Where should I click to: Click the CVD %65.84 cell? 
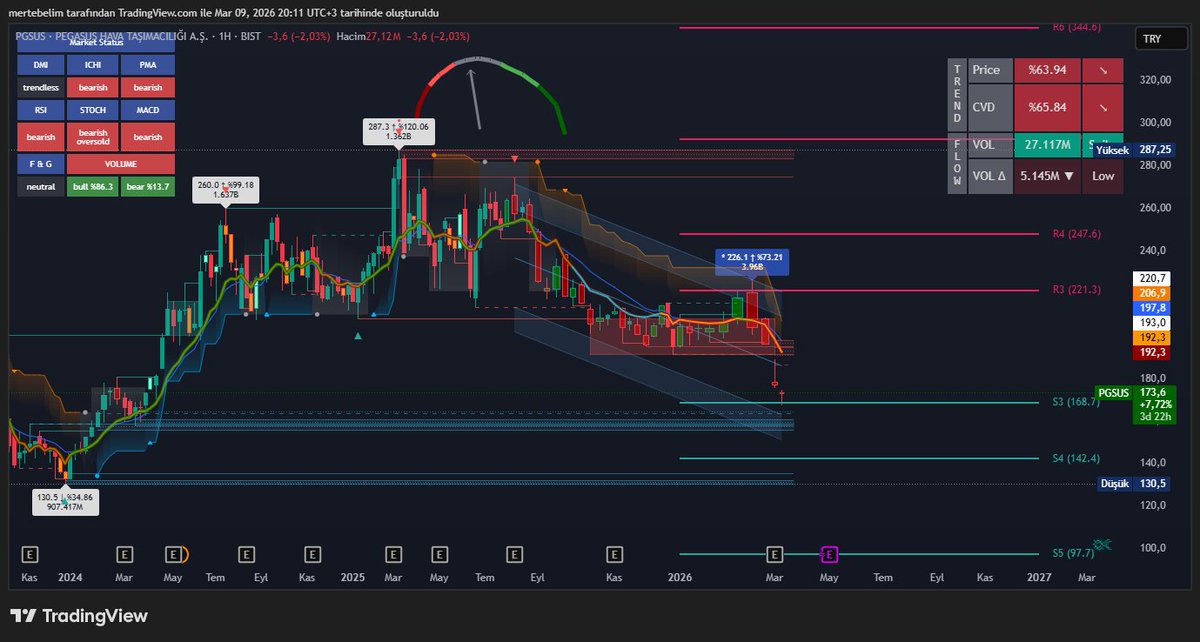pyautogui.click(x=1047, y=107)
